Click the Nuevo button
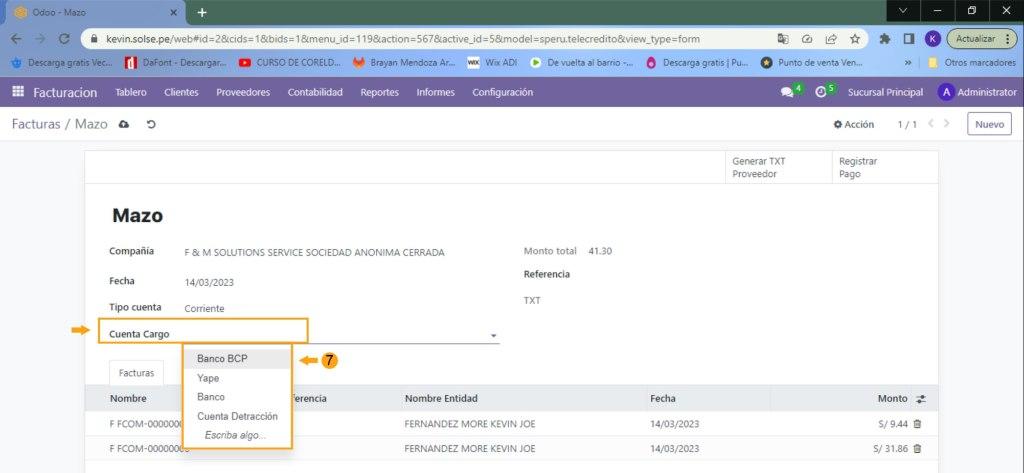The width and height of the screenshot is (1024, 473). coord(988,125)
